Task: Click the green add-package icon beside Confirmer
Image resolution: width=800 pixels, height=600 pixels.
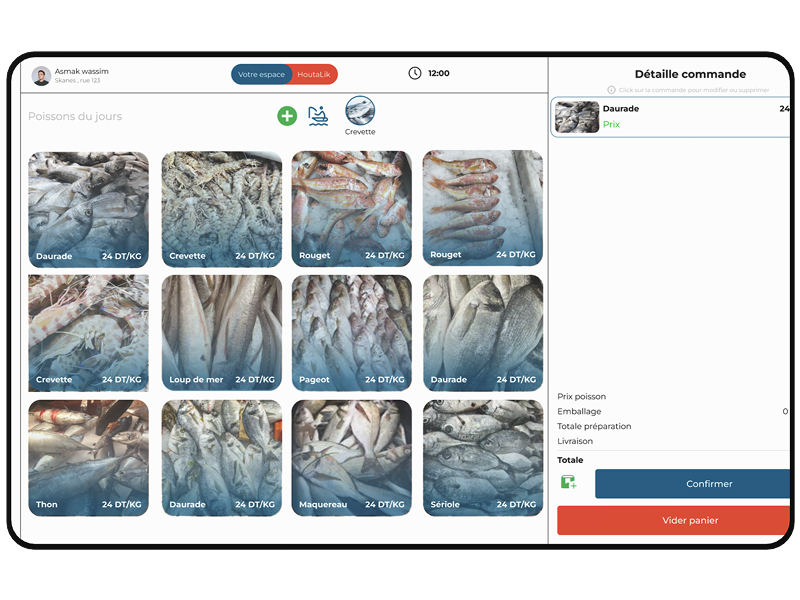Action: point(569,483)
